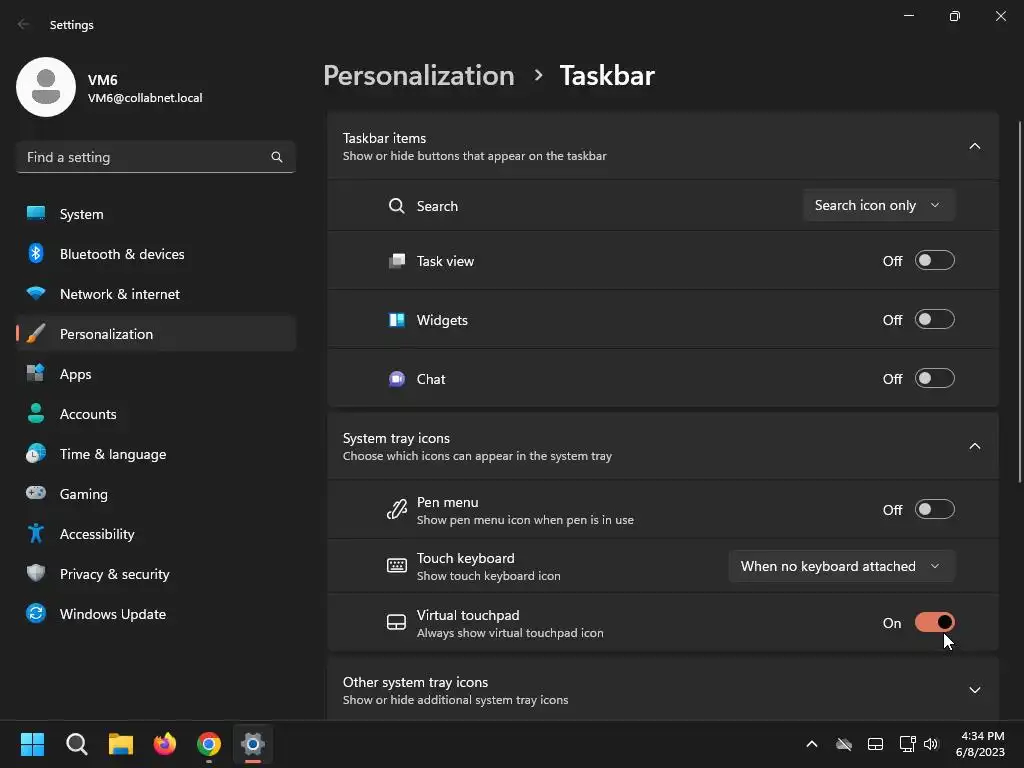This screenshot has height=768, width=1024.
Task: Click the Gaming controller icon in sidebar
Action: tap(36, 493)
